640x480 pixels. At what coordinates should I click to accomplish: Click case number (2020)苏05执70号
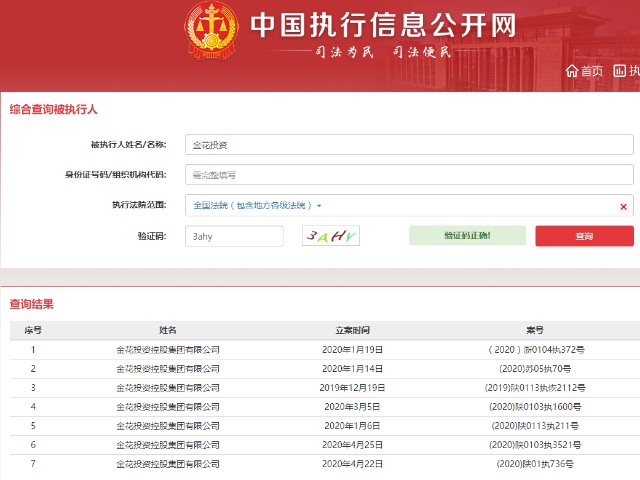535,369
